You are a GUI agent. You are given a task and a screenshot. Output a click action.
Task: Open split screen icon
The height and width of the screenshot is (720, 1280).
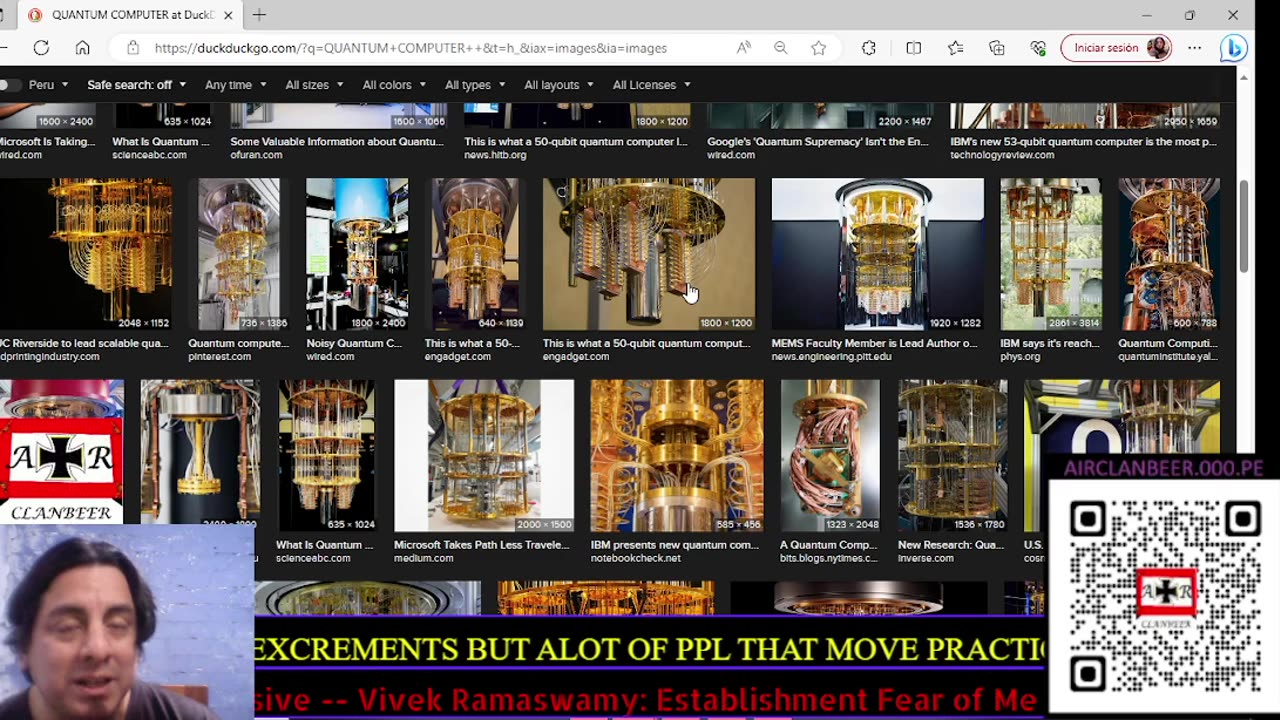pos(913,48)
